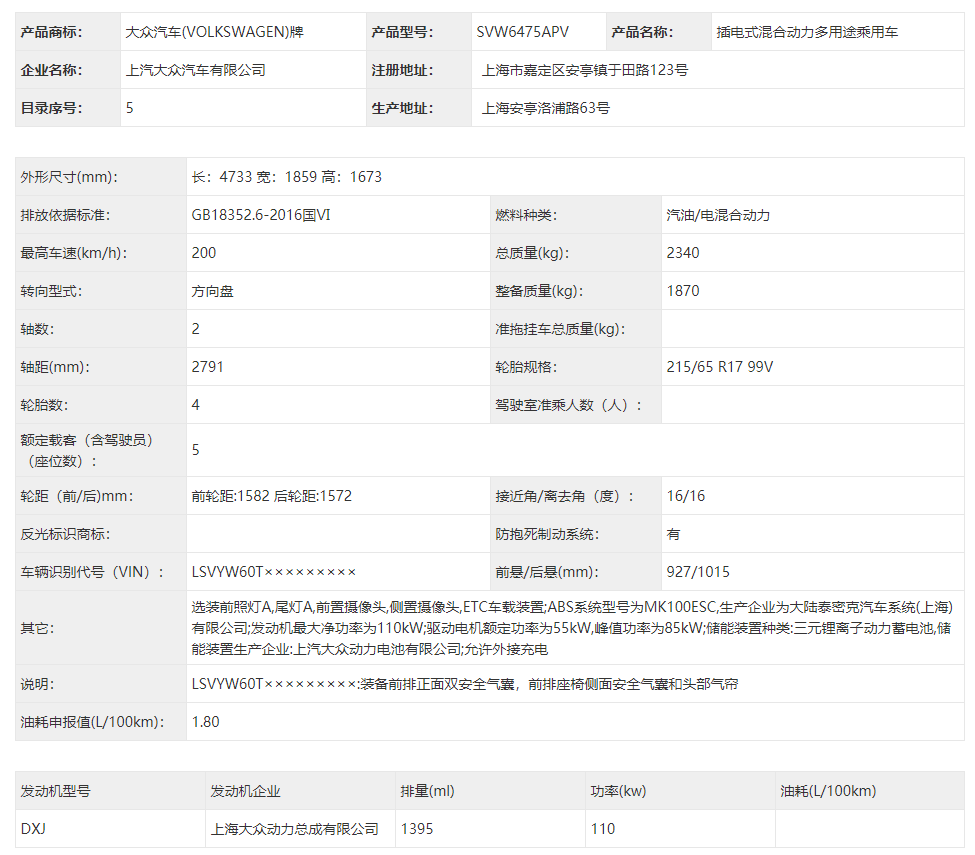
Task: Select the 目录序号 label
Action: click(x=51, y=108)
